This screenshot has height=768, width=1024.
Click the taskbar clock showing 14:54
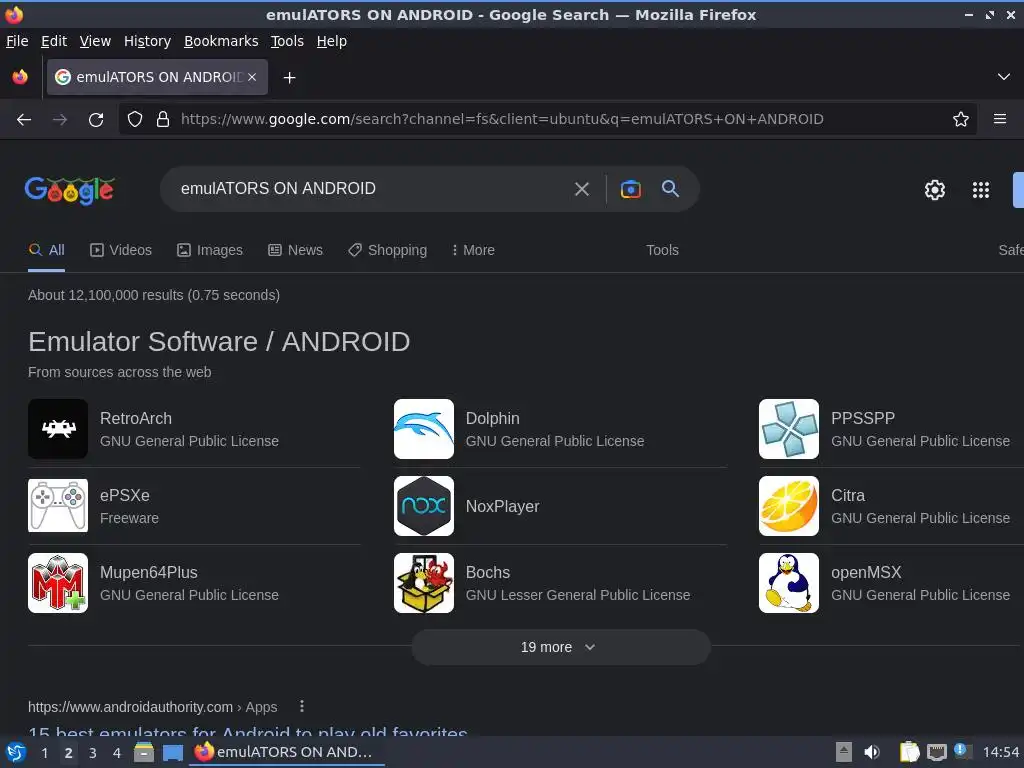[x=1000, y=752]
